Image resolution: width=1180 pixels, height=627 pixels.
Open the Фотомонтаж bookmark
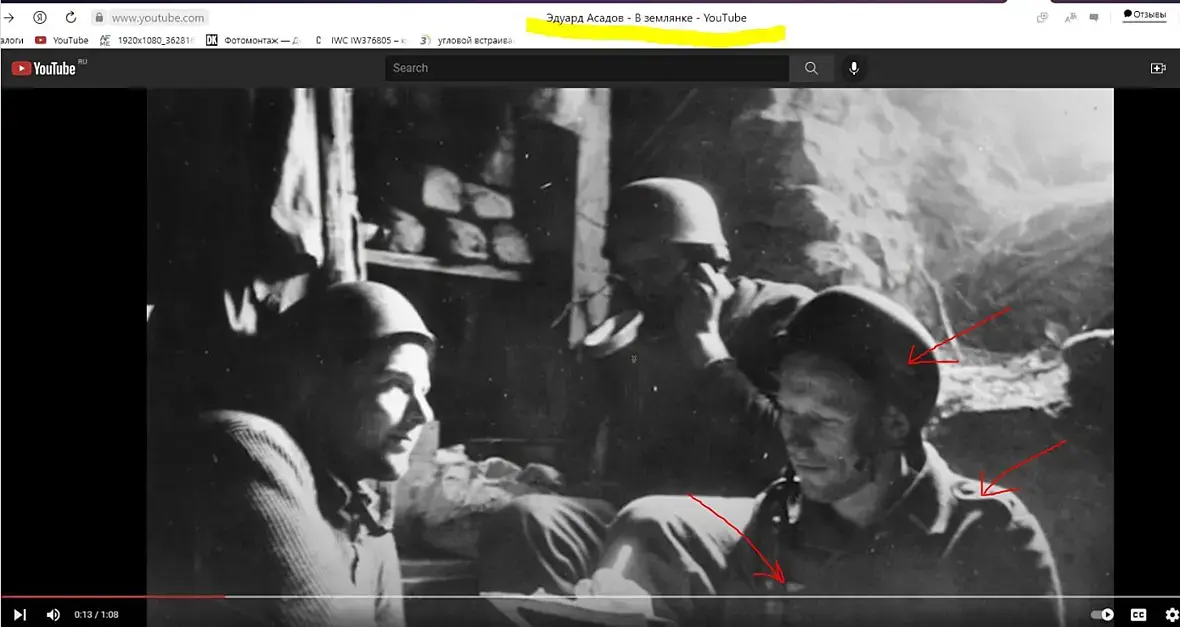253,40
